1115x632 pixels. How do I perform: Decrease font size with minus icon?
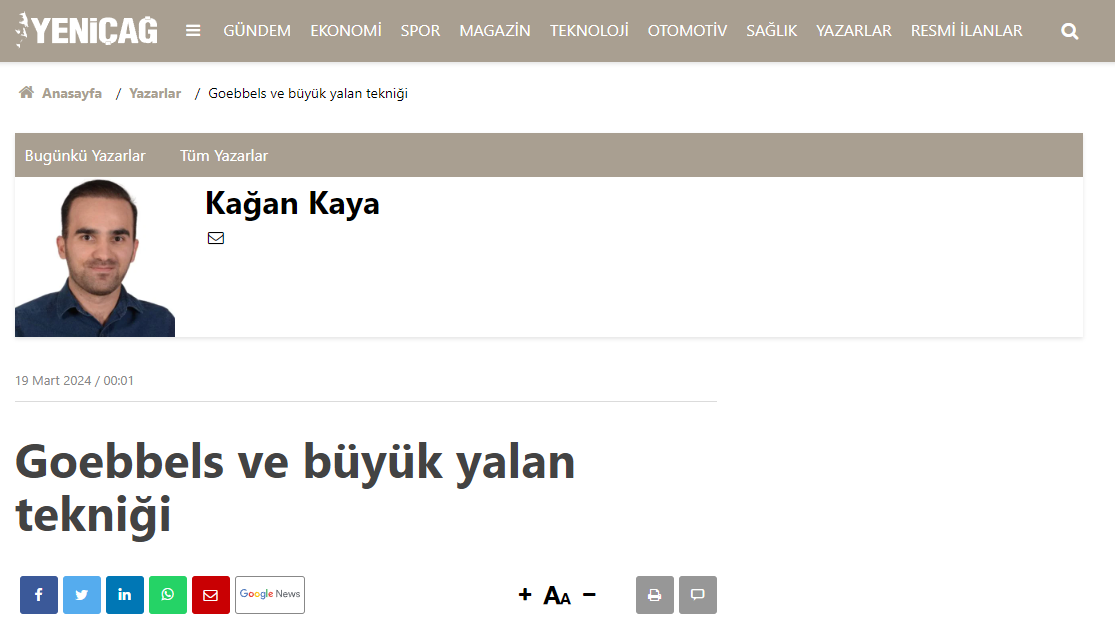[x=589, y=594]
